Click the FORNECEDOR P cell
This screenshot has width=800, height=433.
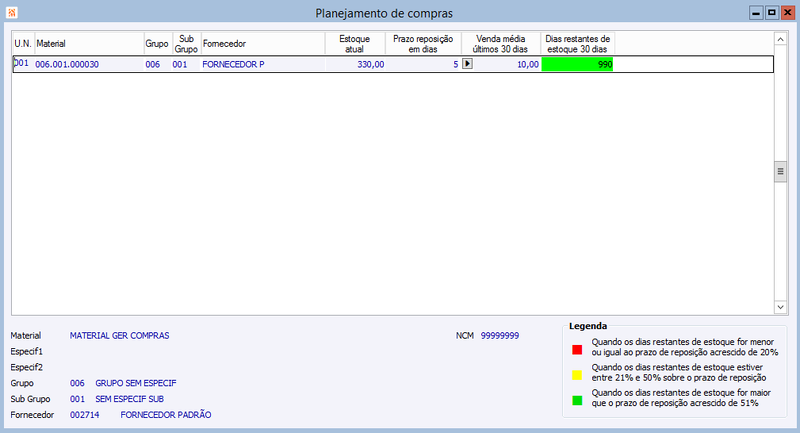coord(233,64)
